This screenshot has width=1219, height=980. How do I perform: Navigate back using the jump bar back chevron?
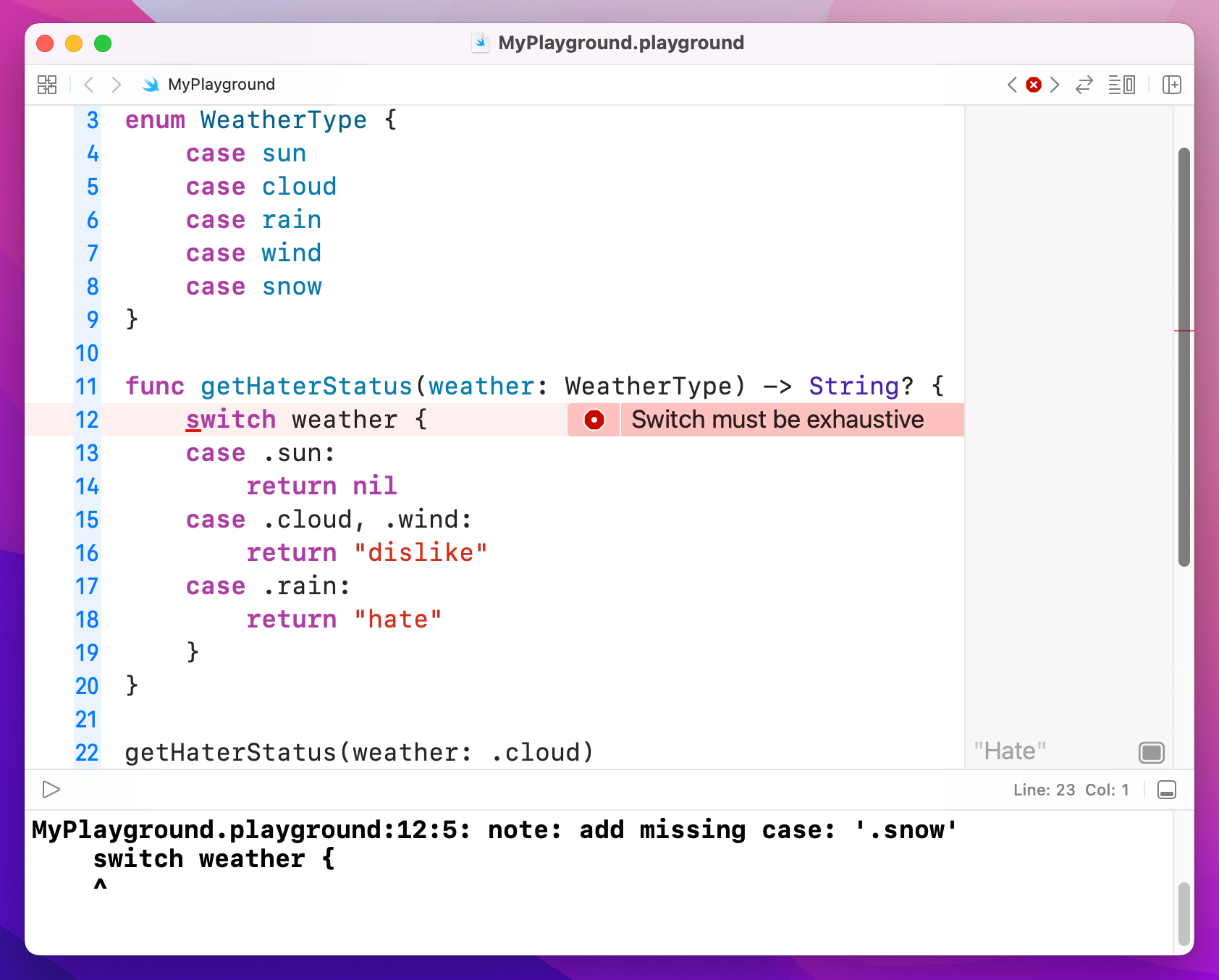88,84
